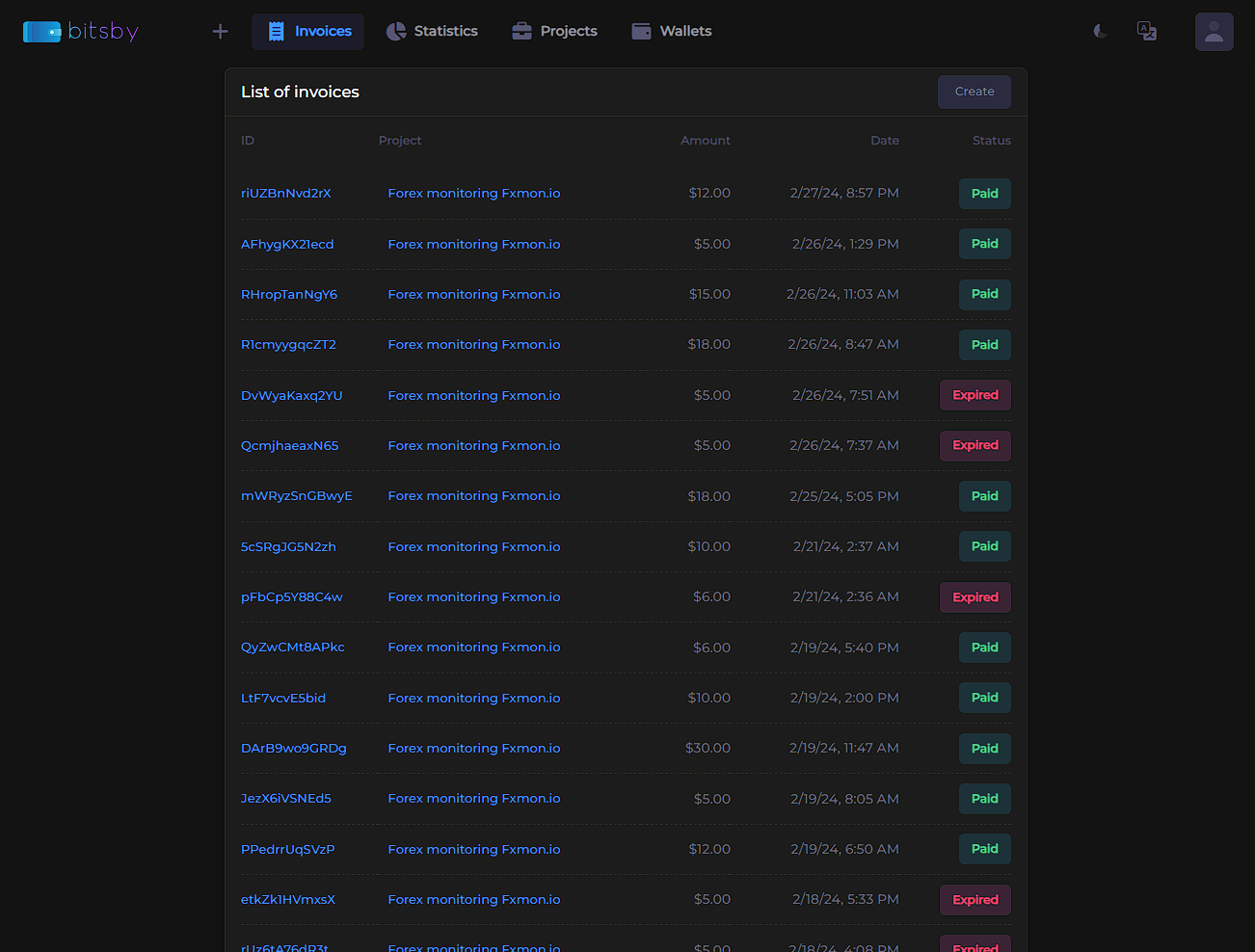Switch to the Invoices tab
The height and width of the screenshot is (952, 1255).
point(308,32)
